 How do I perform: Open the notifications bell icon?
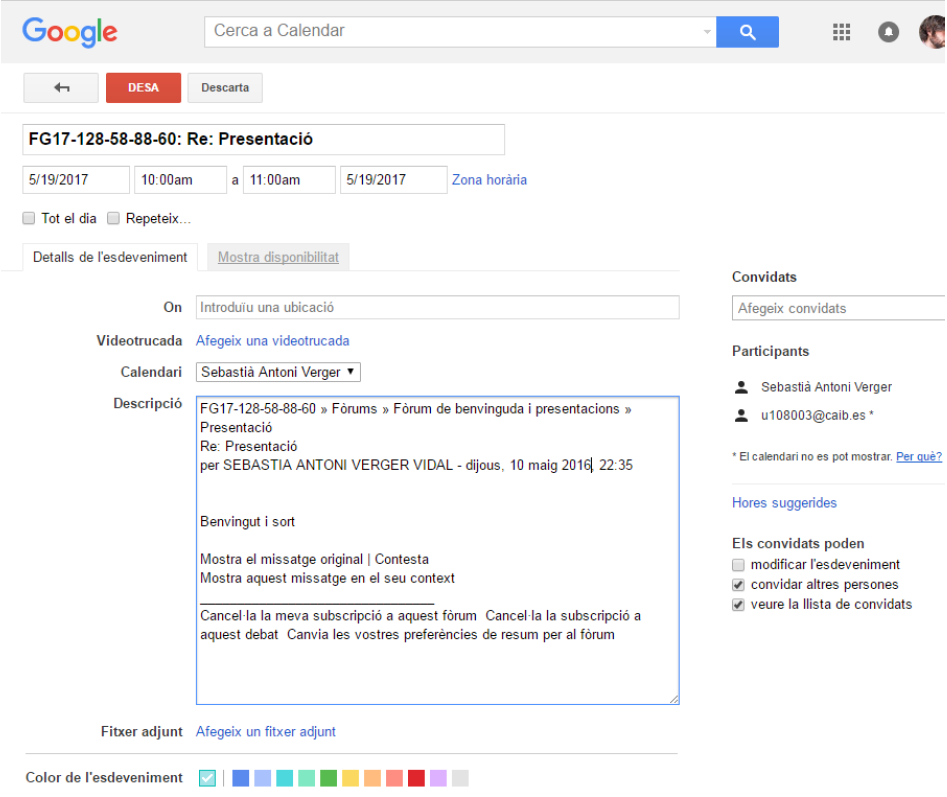click(x=888, y=32)
